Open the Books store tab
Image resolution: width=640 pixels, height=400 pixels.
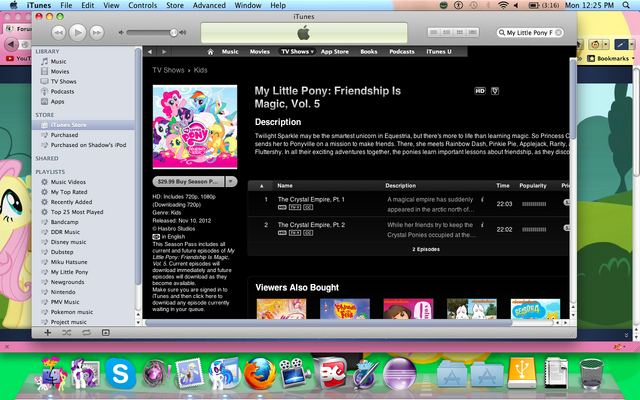click(369, 51)
